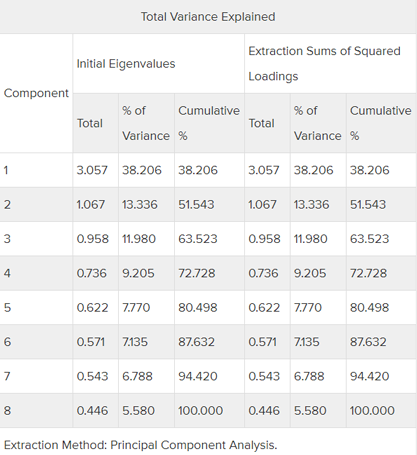Click the Initial Eigenvalues header
This screenshot has width=417, height=455.
pos(126,64)
